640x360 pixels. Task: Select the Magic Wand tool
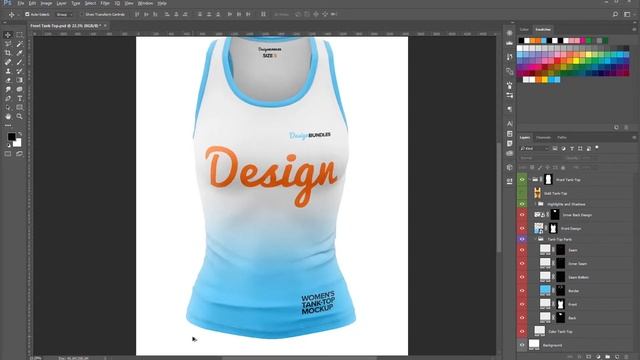click(19, 44)
